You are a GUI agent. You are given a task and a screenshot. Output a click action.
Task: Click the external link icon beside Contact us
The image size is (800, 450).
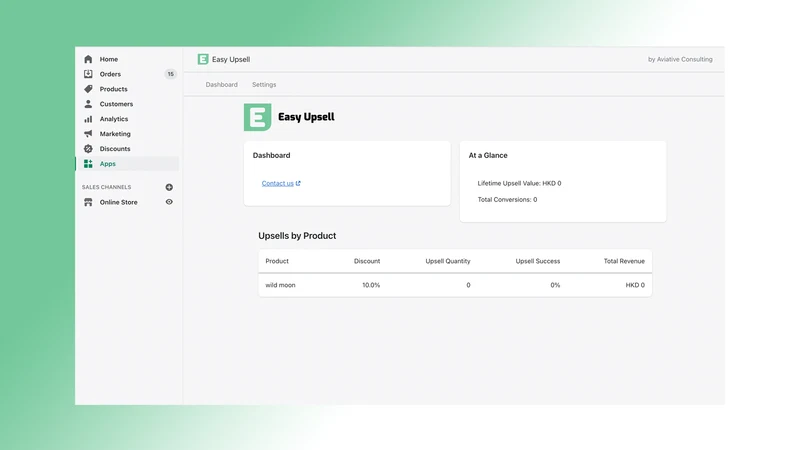coord(298,183)
